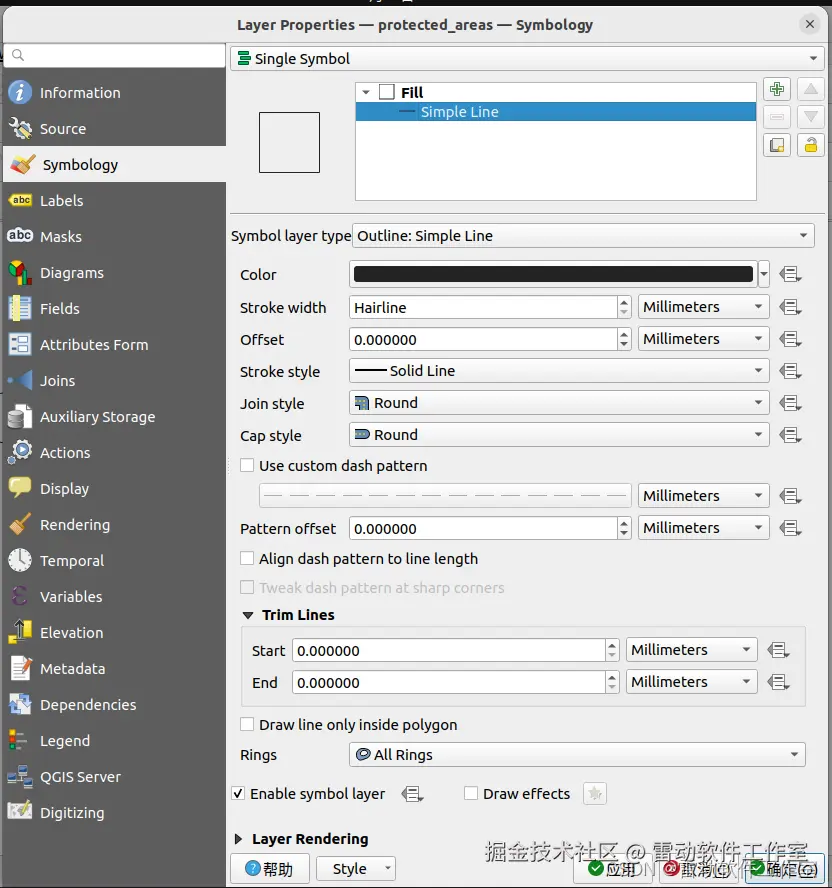Open Offset units Millimeters dropdown

click(x=703, y=339)
